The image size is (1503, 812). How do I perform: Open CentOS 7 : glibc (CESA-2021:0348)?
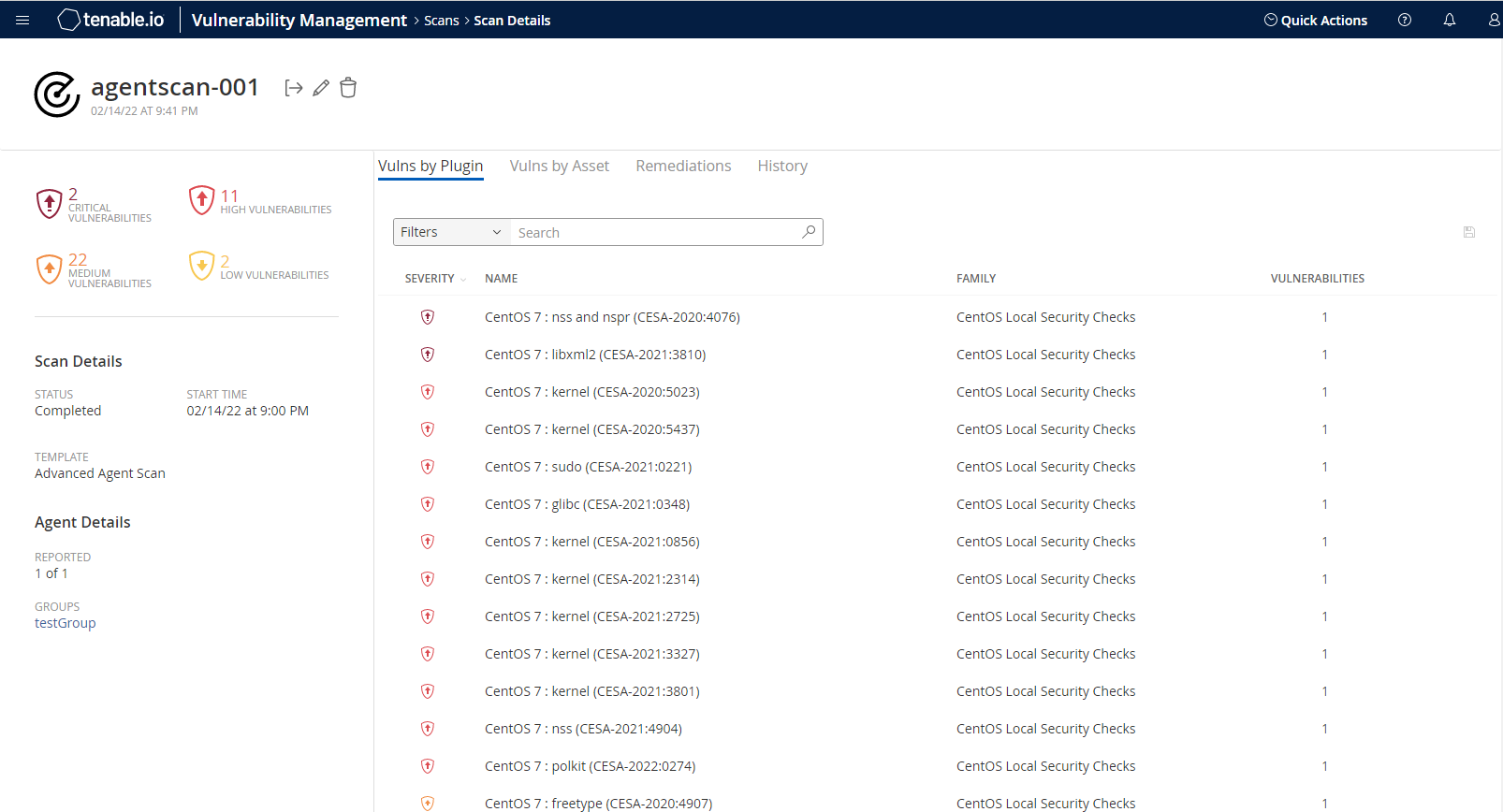pos(587,504)
